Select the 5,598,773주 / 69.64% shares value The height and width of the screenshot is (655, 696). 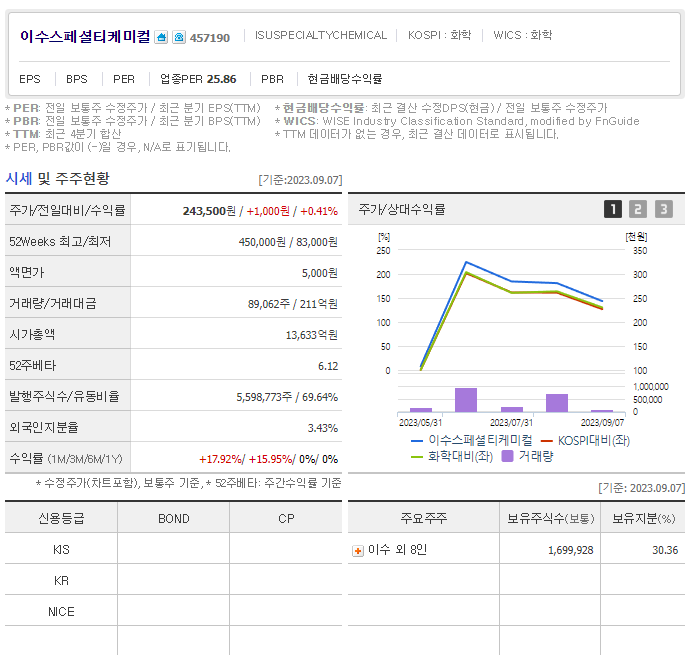click(287, 397)
